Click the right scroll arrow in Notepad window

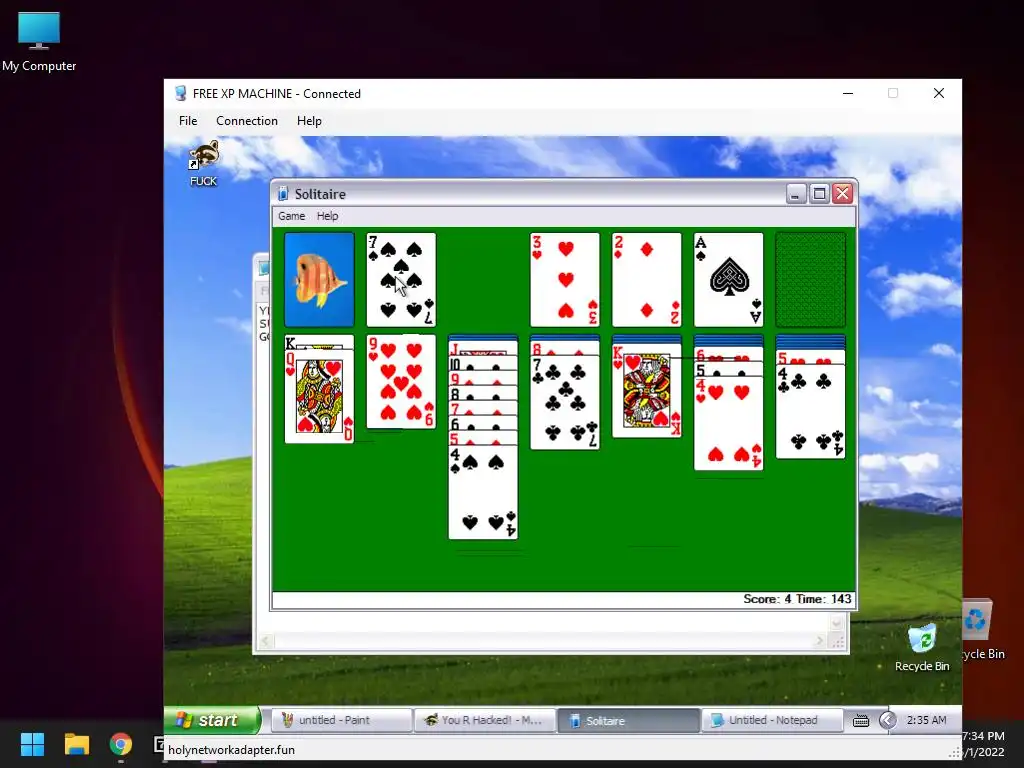click(820, 642)
